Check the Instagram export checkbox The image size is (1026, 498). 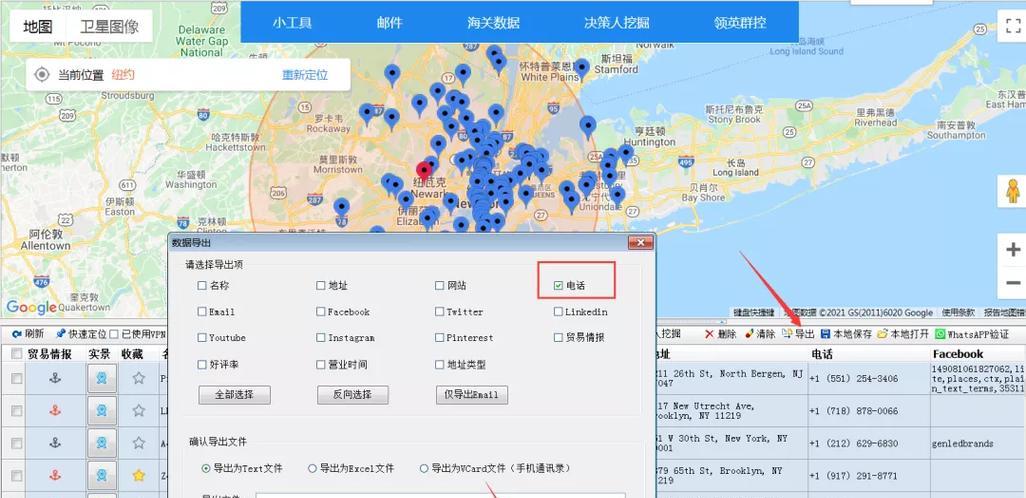coord(321,338)
